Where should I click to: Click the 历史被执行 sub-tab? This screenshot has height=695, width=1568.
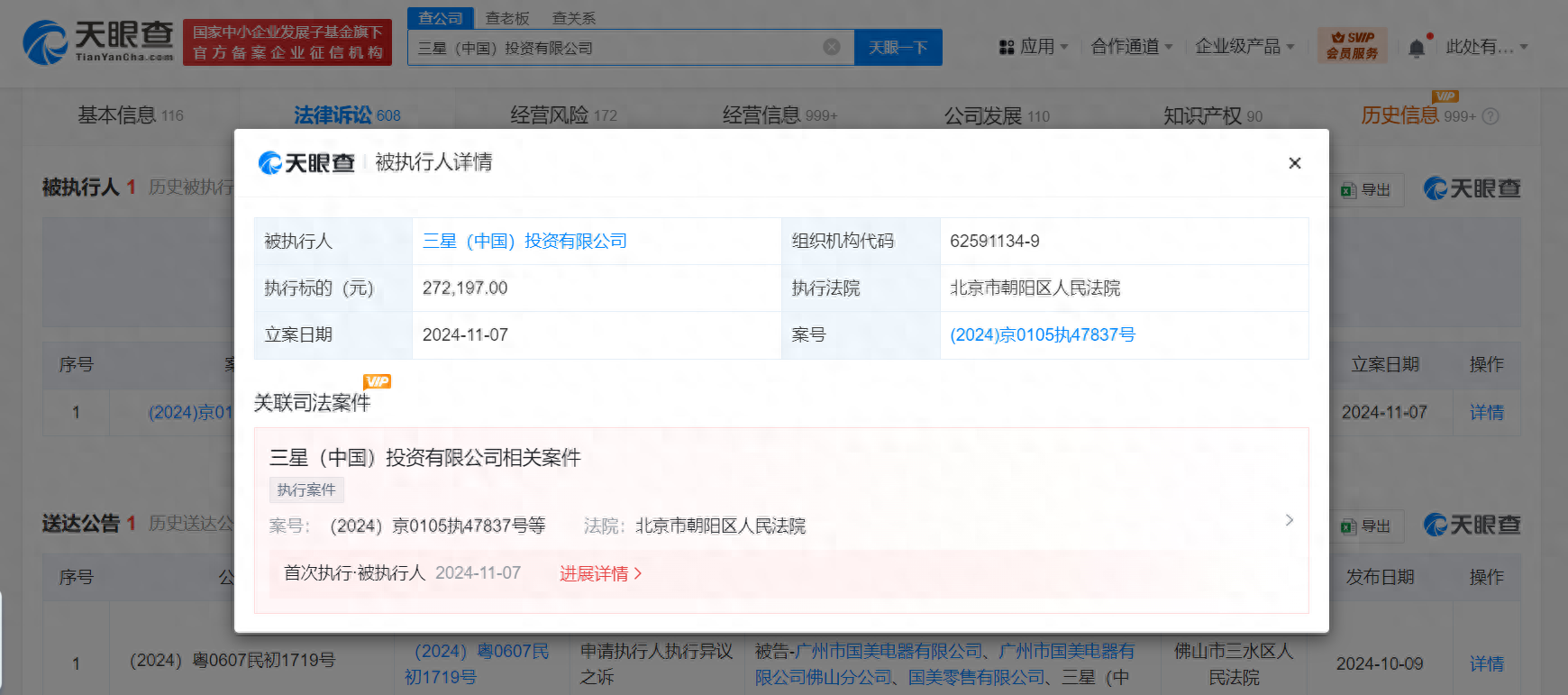coord(190,187)
